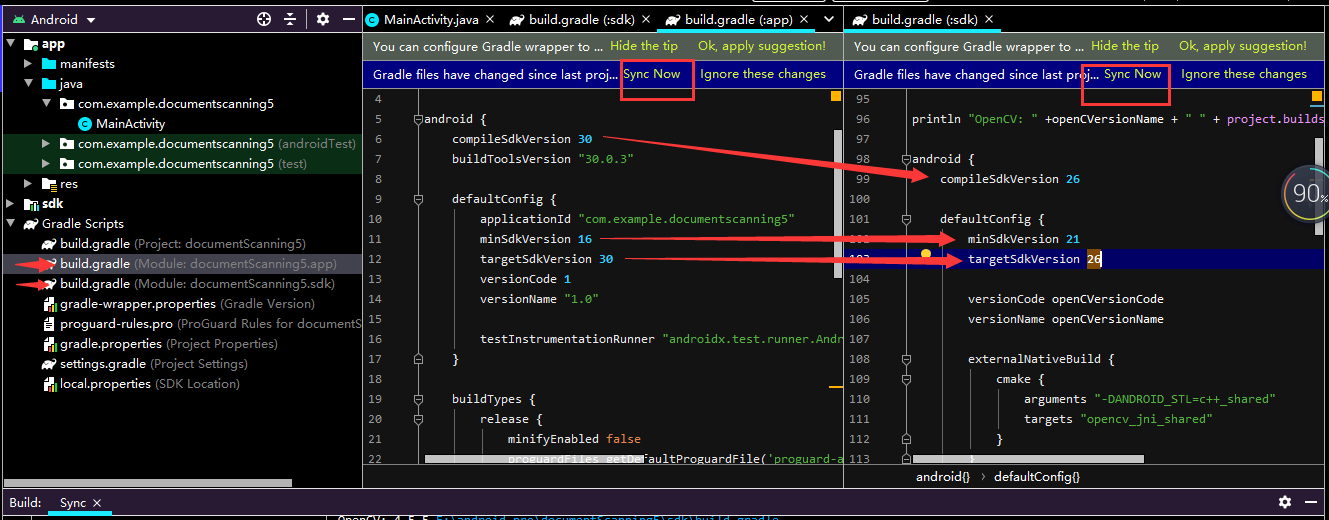Expand the com.example.documentscanning5 (test) package
Screen dimensions: 1329x520
click(46, 164)
